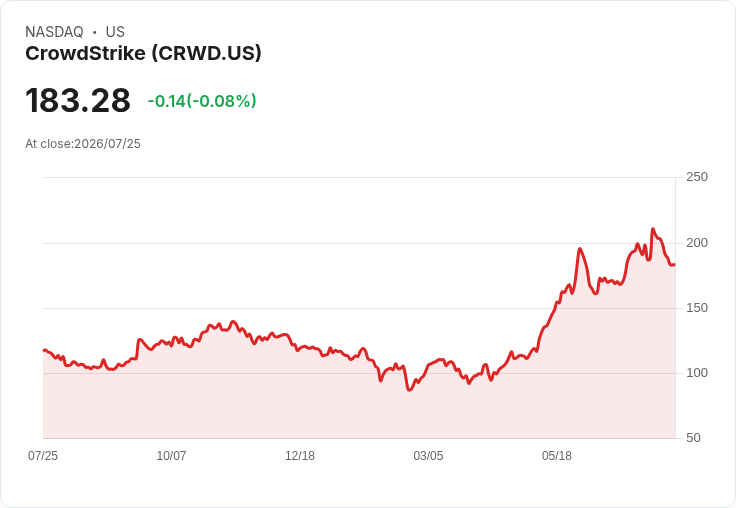
Task: Click the CrowdStrike (CRWD.US) title
Action: [143, 54]
